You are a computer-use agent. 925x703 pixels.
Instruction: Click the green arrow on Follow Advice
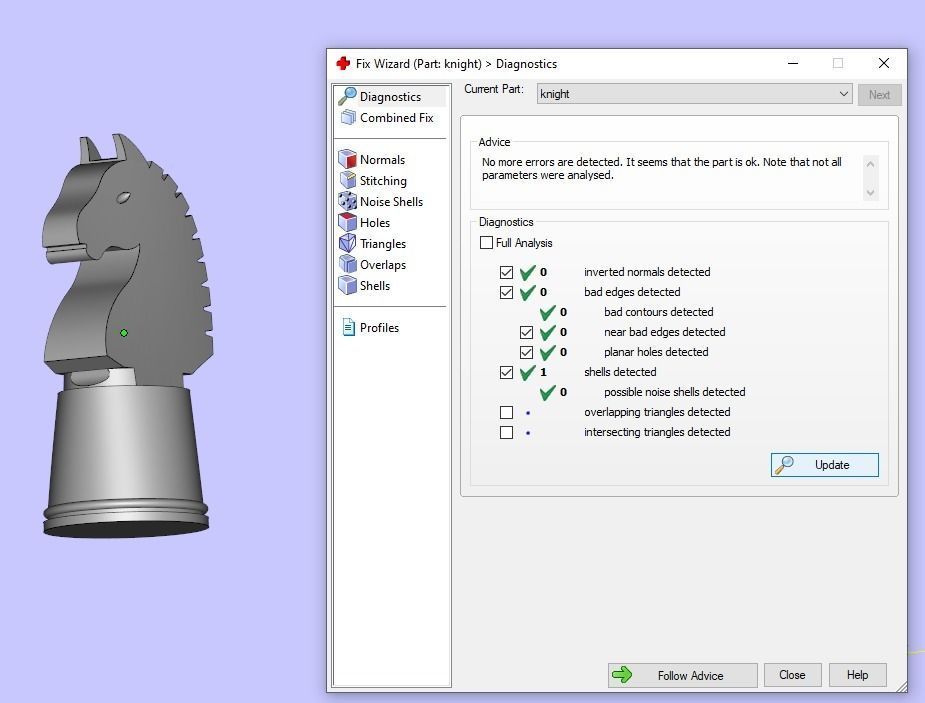[622, 675]
